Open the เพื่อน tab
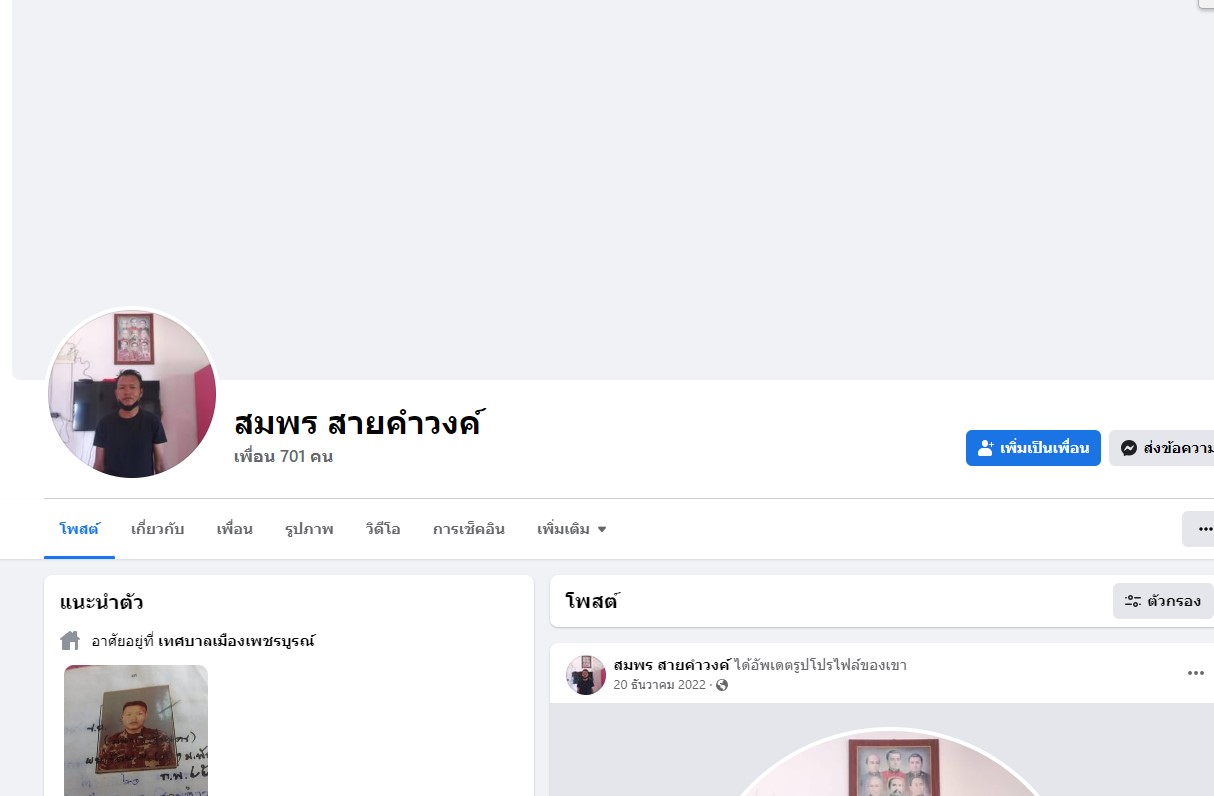This screenshot has width=1214, height=796. 235,529
